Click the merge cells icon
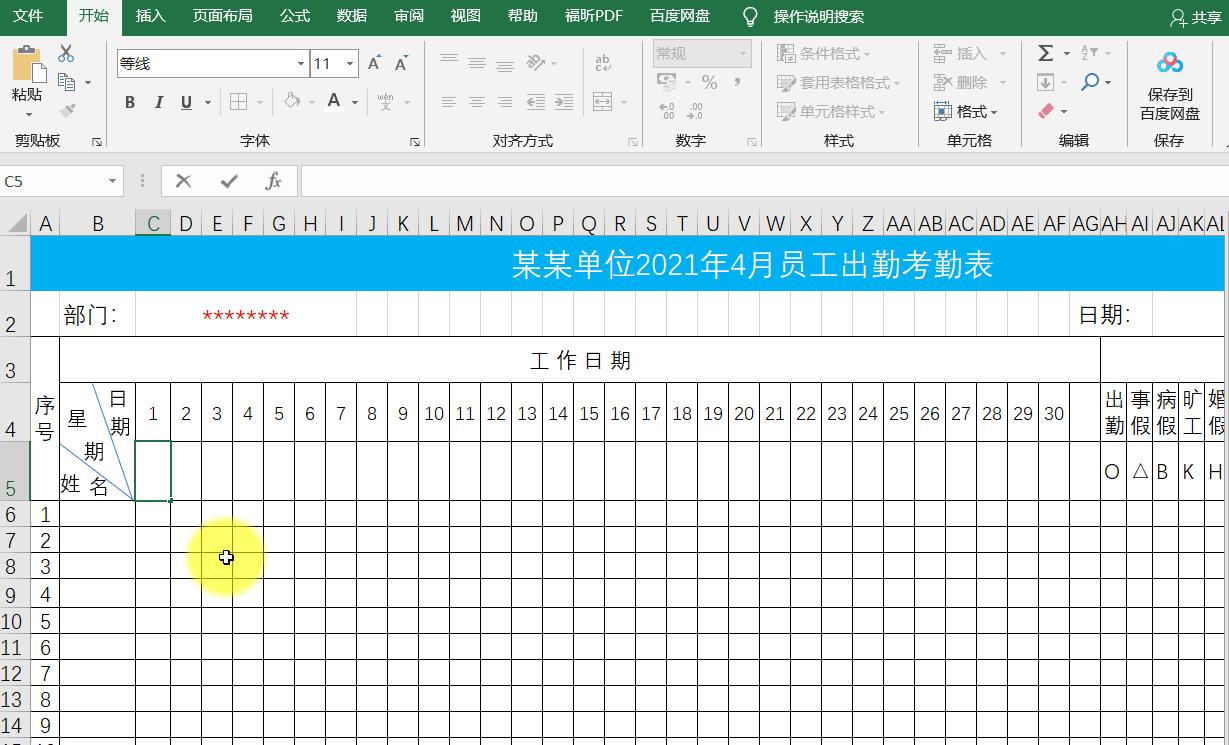 [602, 102]
